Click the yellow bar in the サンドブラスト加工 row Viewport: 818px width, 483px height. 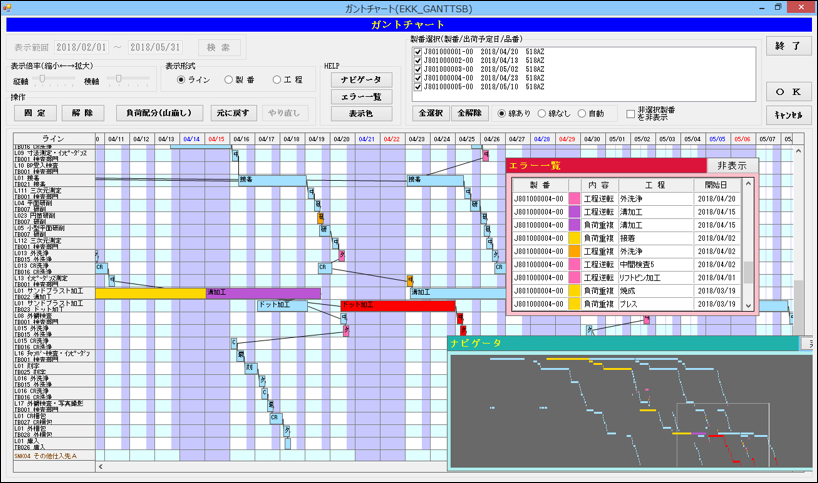(x=150, y=293)
